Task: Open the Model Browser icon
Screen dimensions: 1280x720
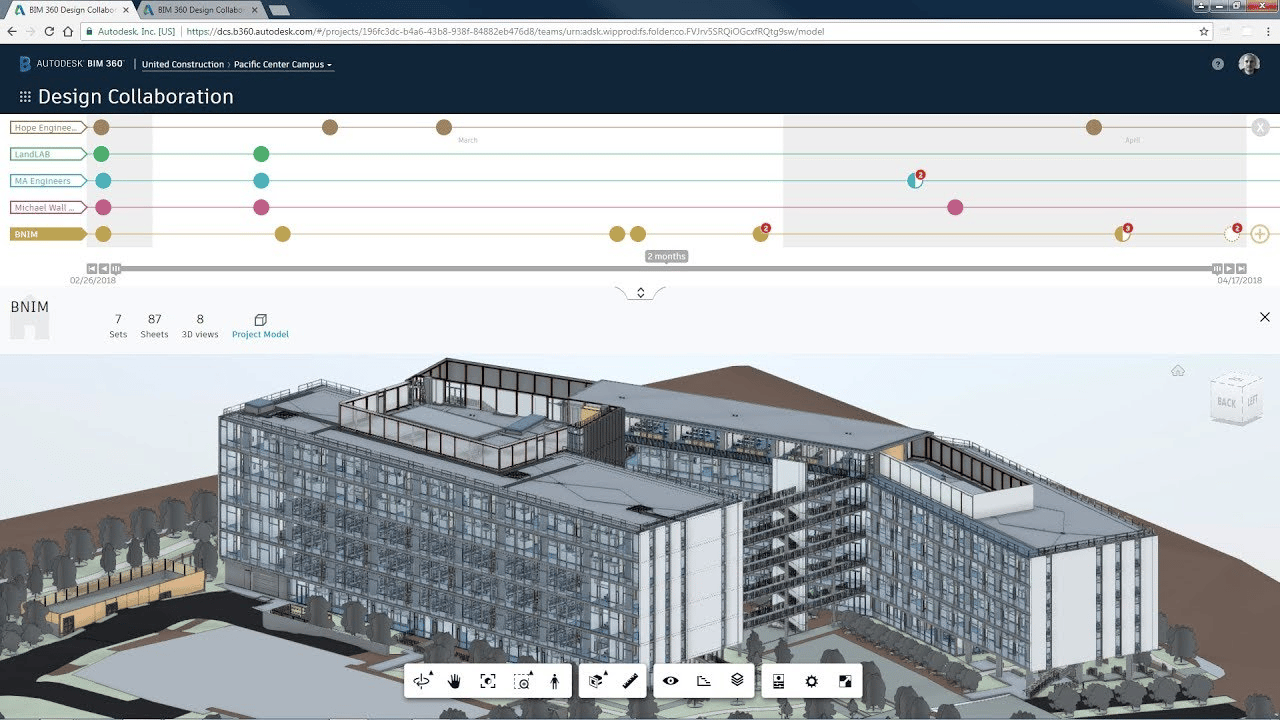Action: pos(779,680)
